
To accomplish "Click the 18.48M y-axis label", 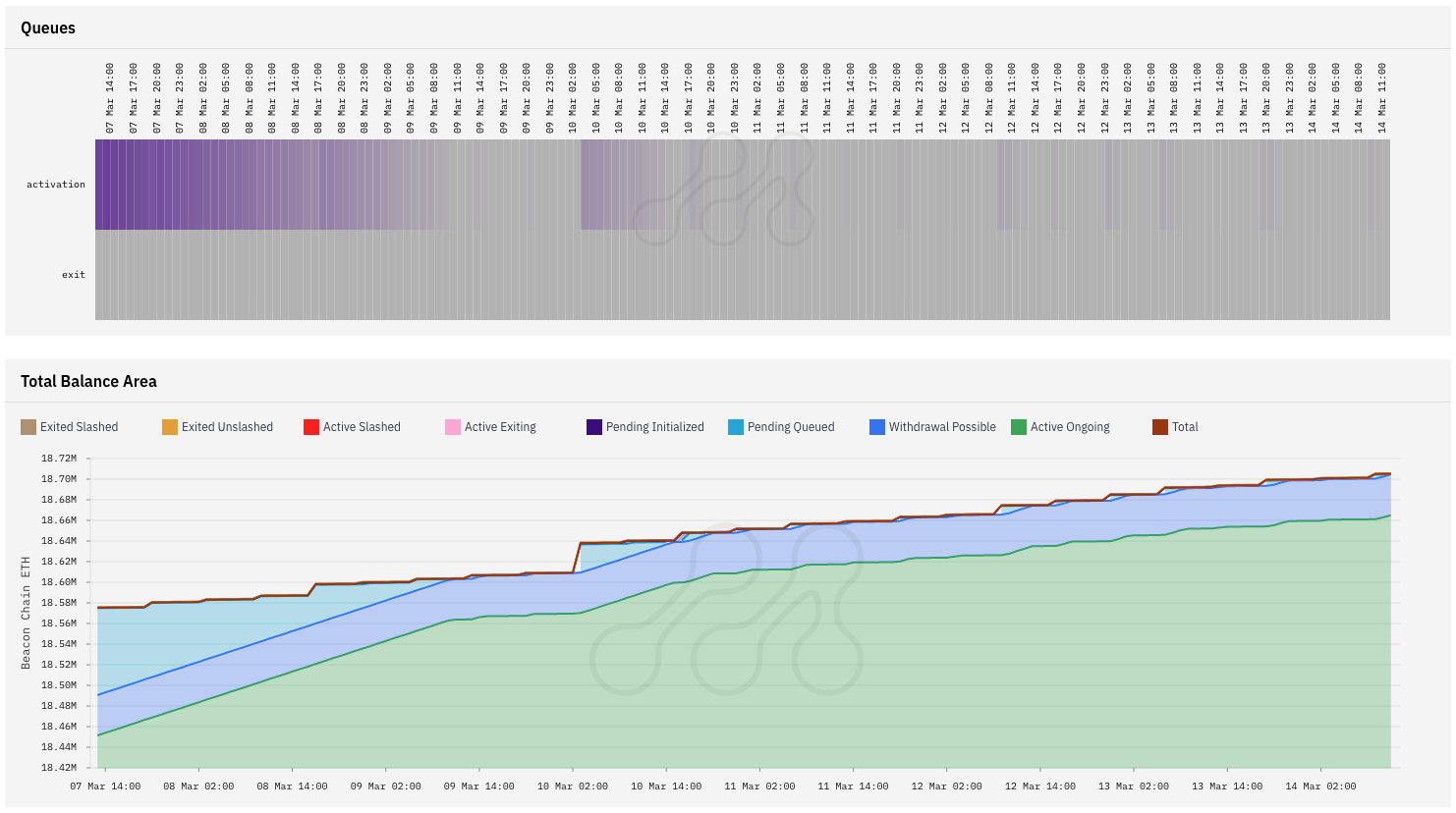I will (59, 706).
